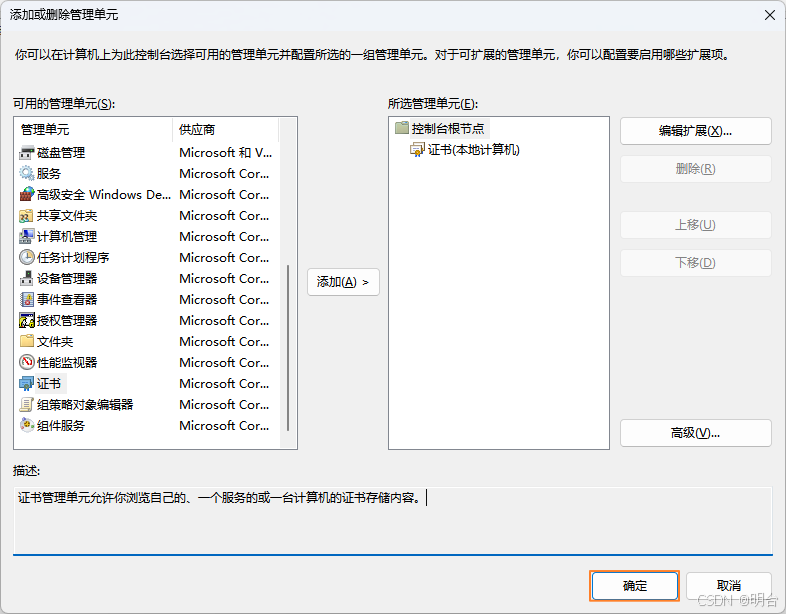The image size is (786, 614).
Task: Click the 计算机管理 icon
Action: pos(27,237)
